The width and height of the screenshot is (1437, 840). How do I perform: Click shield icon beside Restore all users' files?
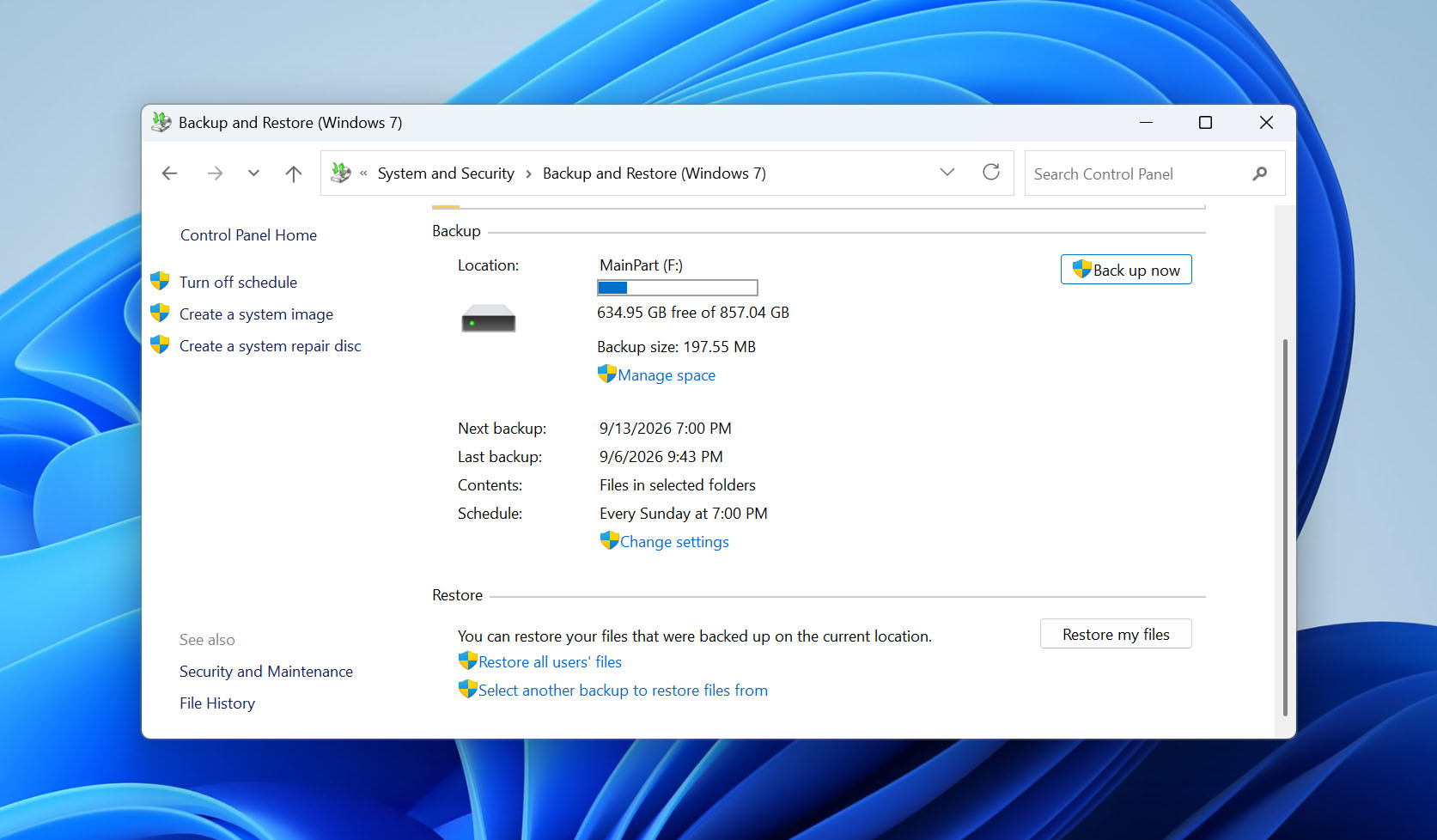tap(467, 660)
